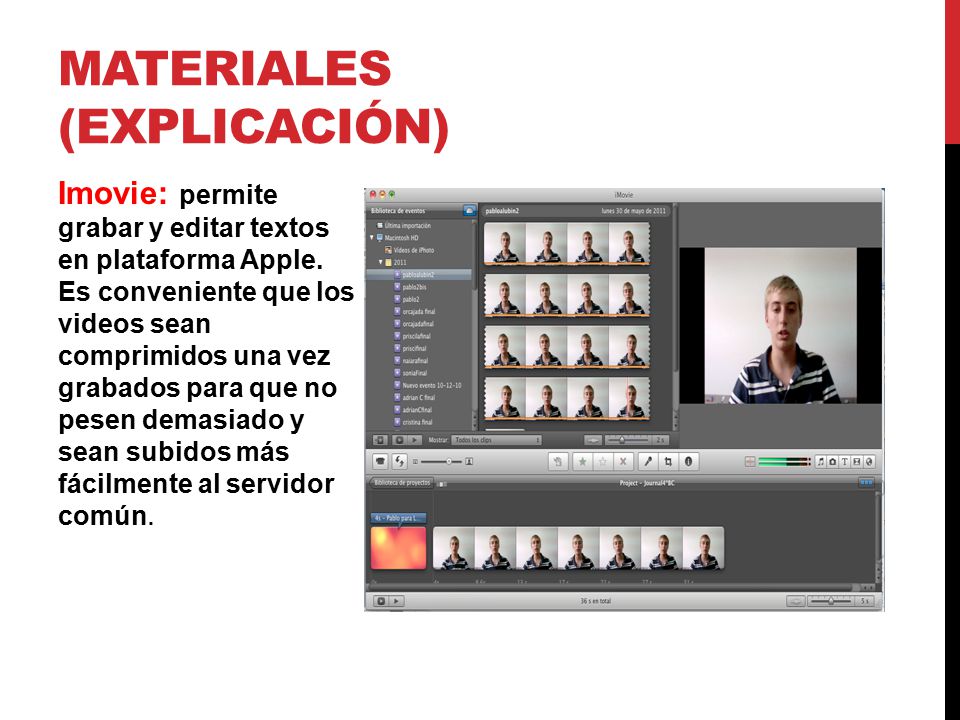Click the viewer preview video
The image size is (960, 720).
(781, 325)
